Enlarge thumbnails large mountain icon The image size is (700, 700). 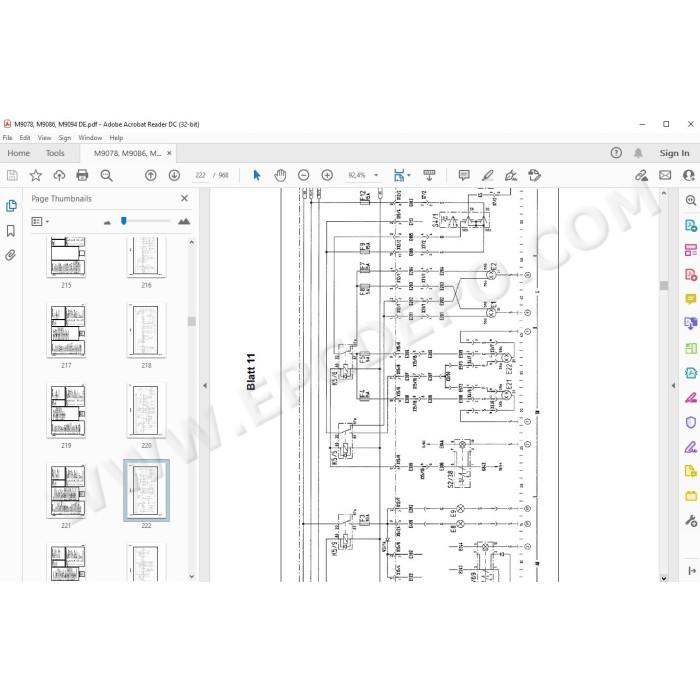[x=184, y=221]
